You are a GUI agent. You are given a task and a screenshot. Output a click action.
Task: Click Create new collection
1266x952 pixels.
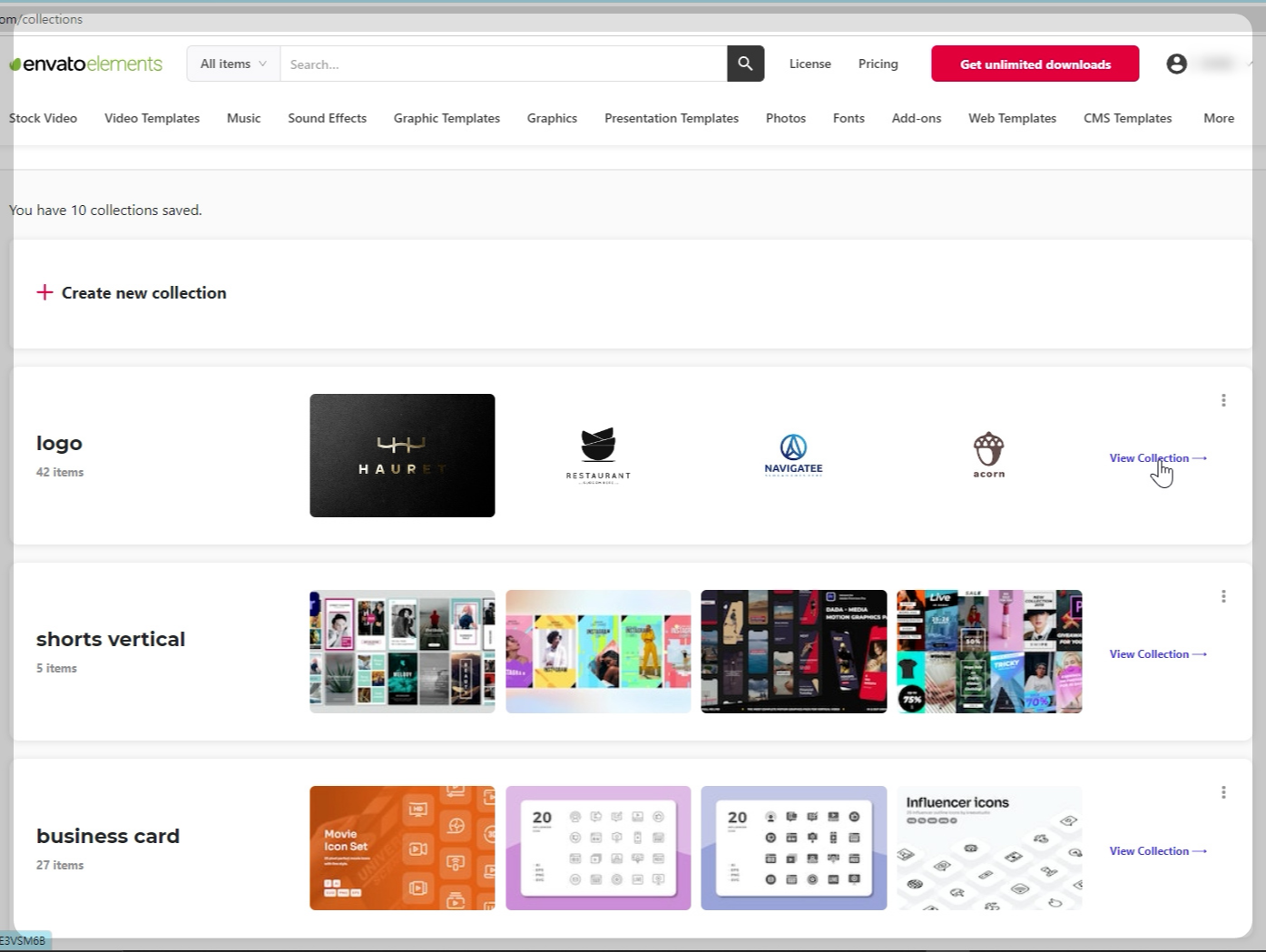click(x=143, y=292)
